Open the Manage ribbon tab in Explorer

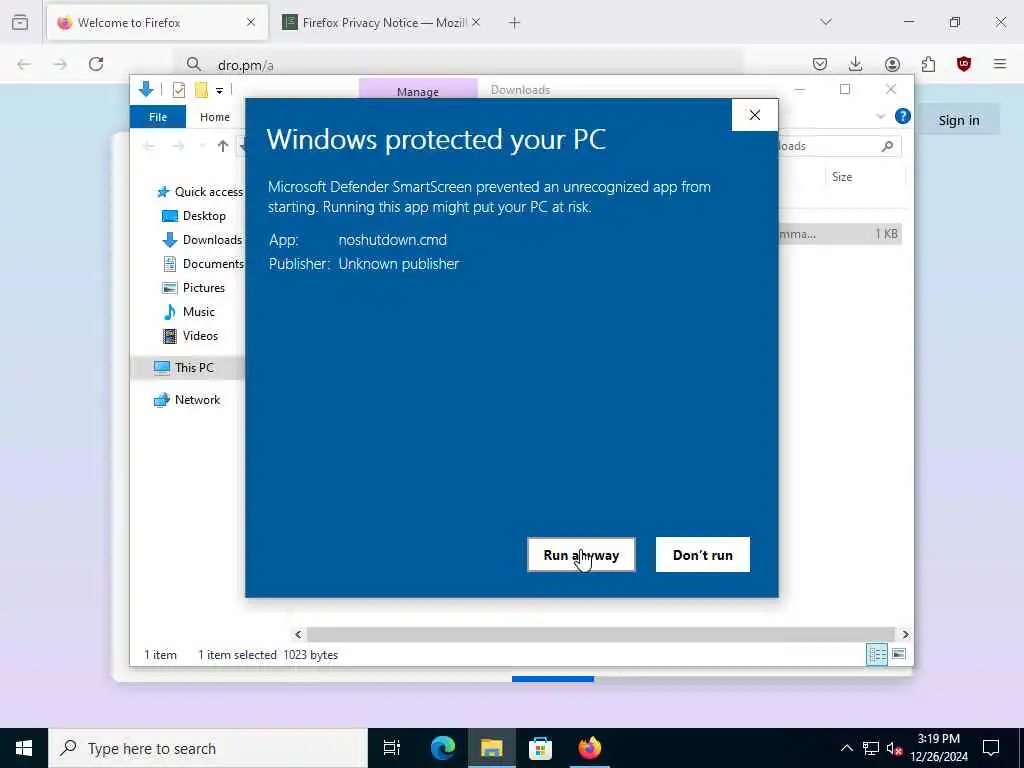(418, 91)
